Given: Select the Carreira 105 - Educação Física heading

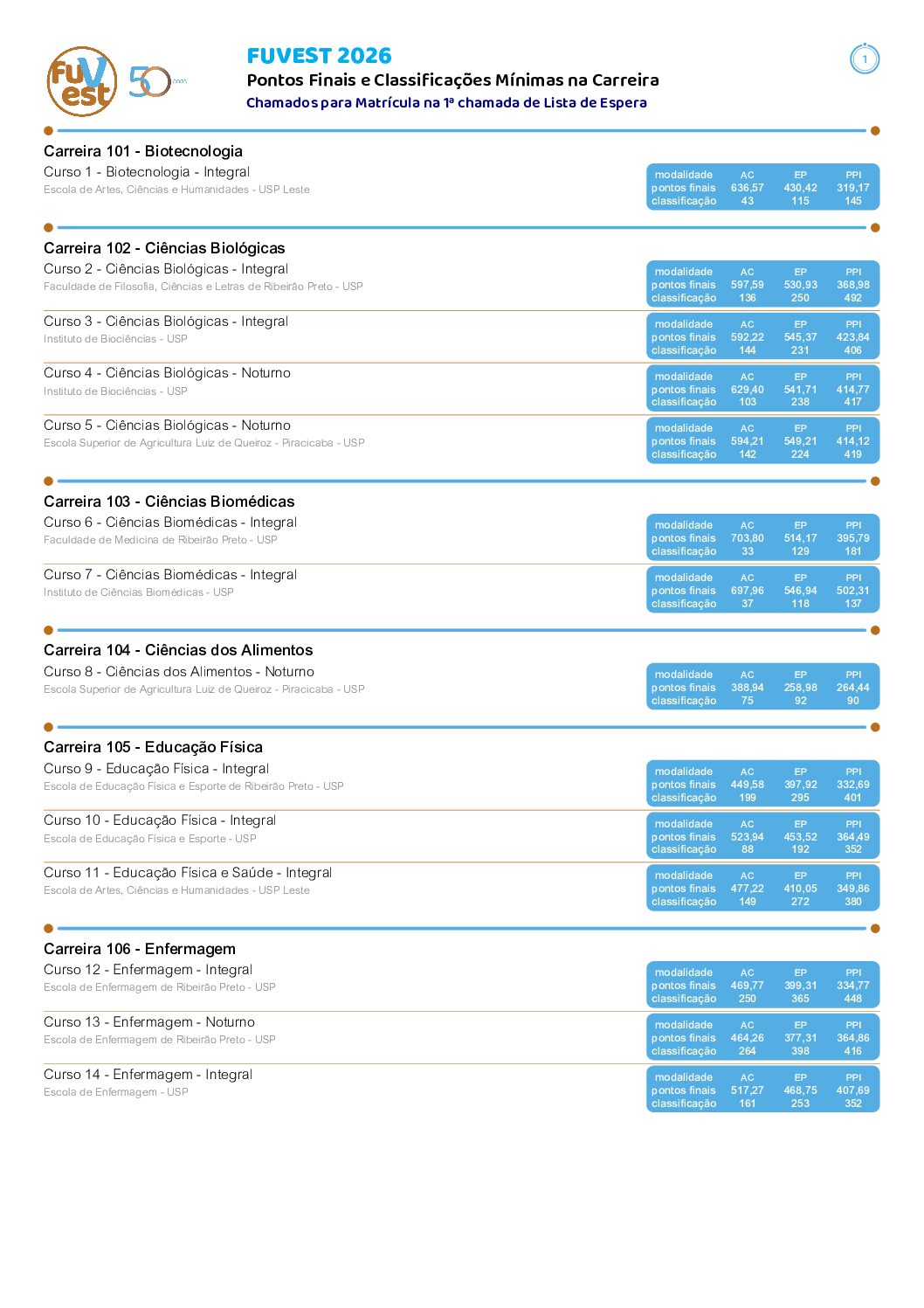Looking at the screenshot, I should [x=153, y=747].
